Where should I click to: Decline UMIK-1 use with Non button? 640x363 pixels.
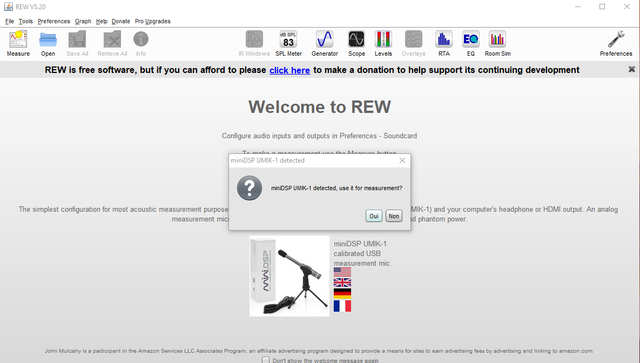click(x=394, y=216)
